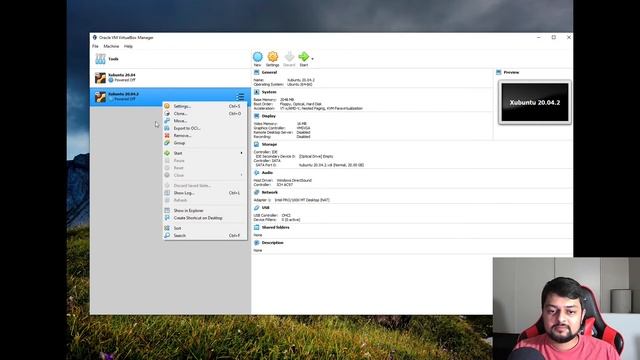Select the Xubuntu 20.04 virtual machine

click(170, 78)
